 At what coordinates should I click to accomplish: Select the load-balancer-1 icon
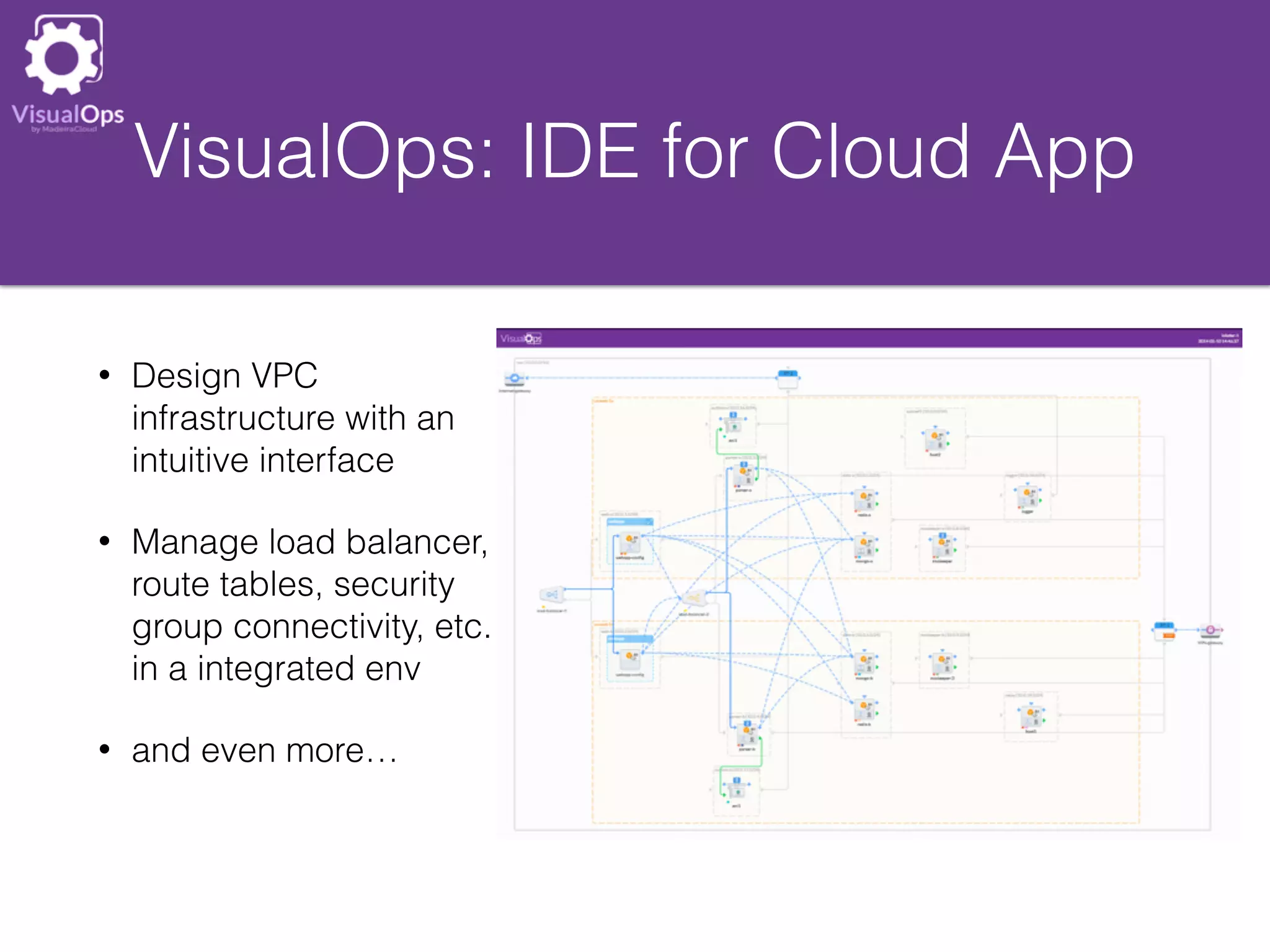click(x=552, y=594)
